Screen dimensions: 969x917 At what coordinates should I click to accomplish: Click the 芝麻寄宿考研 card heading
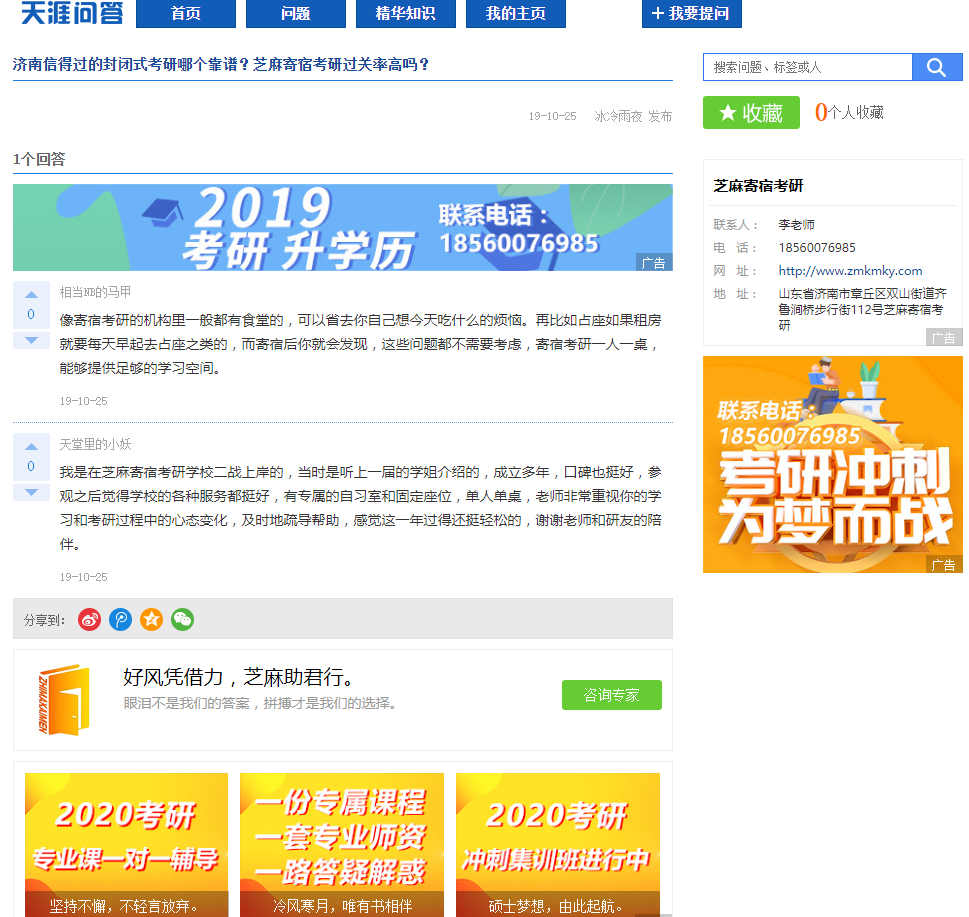(758, 186)
